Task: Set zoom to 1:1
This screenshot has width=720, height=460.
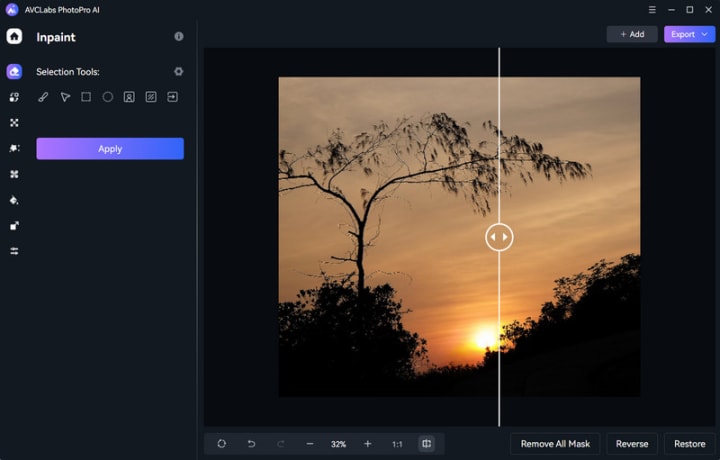Action: click(x=397, y=444)
